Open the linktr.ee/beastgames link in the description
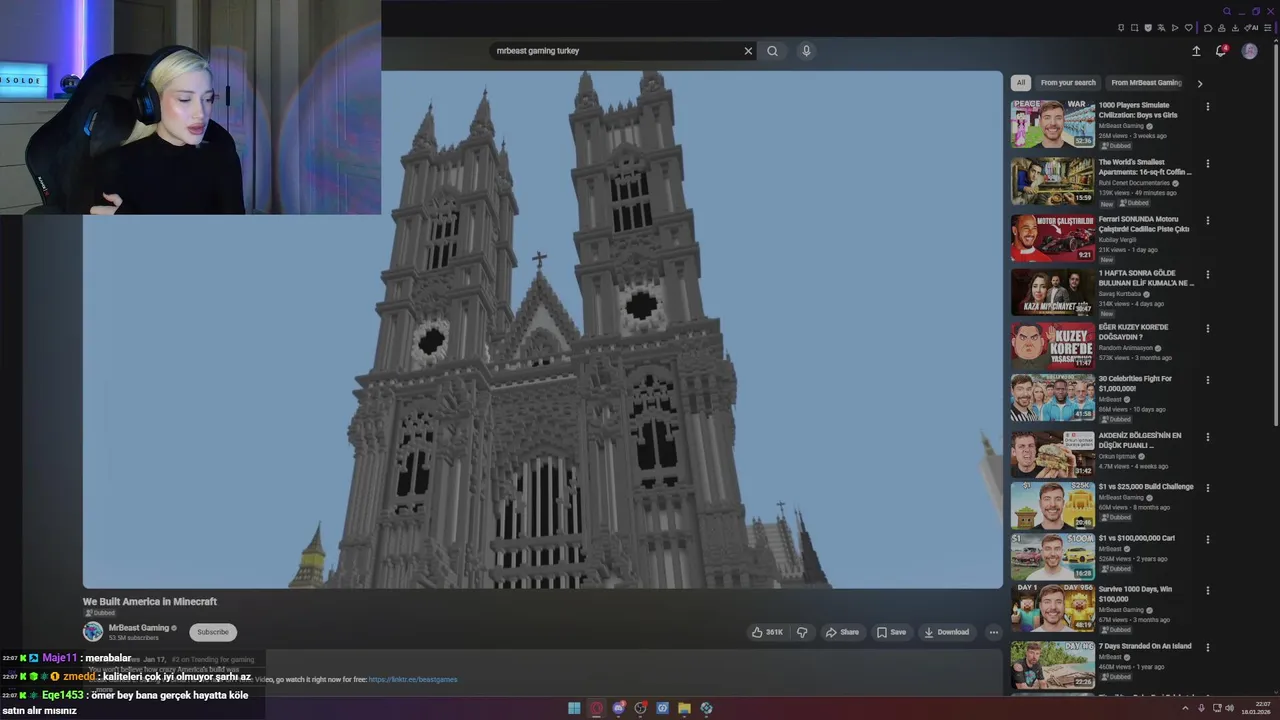Viewport: 1280px width, 720px height. point(413,680)
